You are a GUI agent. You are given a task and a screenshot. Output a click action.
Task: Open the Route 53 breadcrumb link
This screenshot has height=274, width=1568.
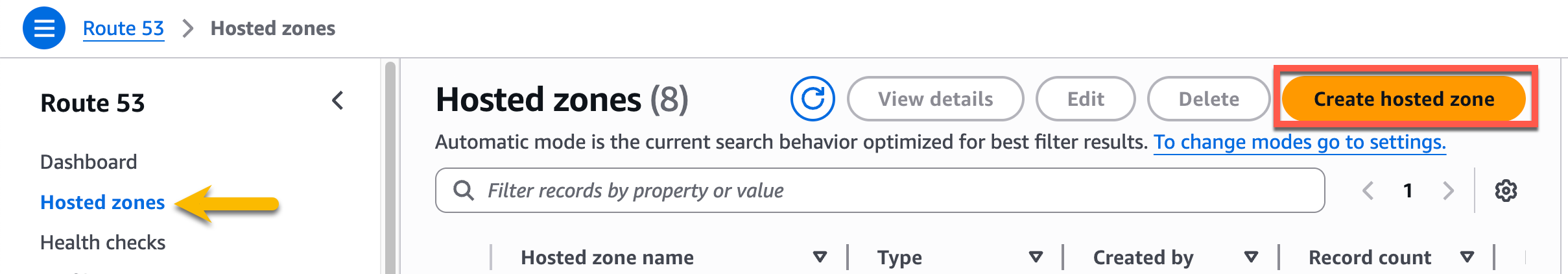pyautogui.click(x=123, y=29)
